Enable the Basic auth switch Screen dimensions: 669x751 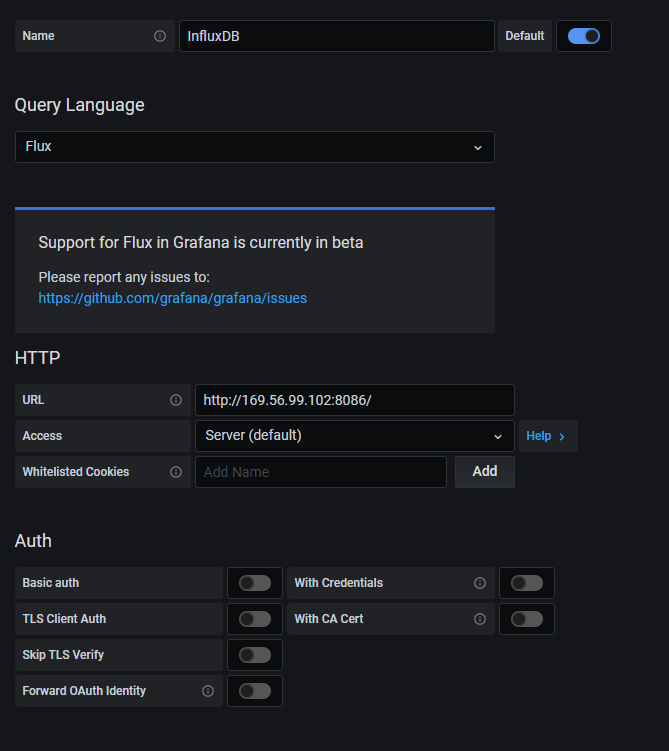(255, 583)
